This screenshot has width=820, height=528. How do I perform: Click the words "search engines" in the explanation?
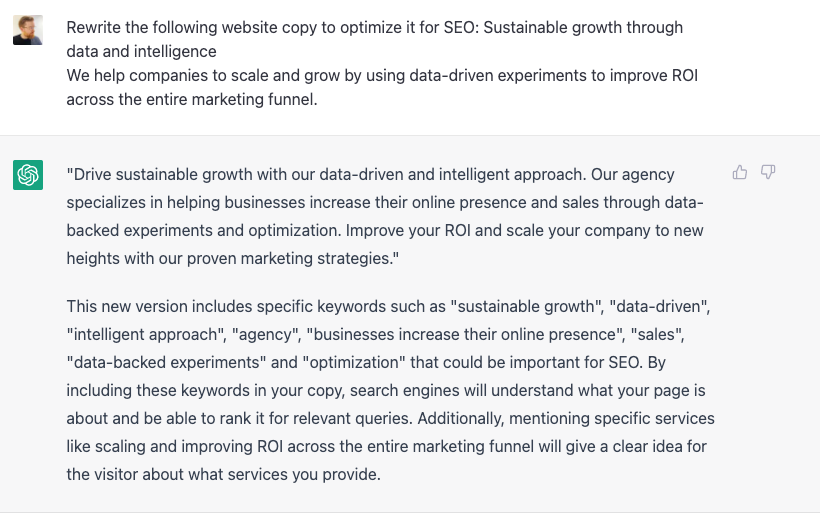pyautogui.click(x=403, y=390)
